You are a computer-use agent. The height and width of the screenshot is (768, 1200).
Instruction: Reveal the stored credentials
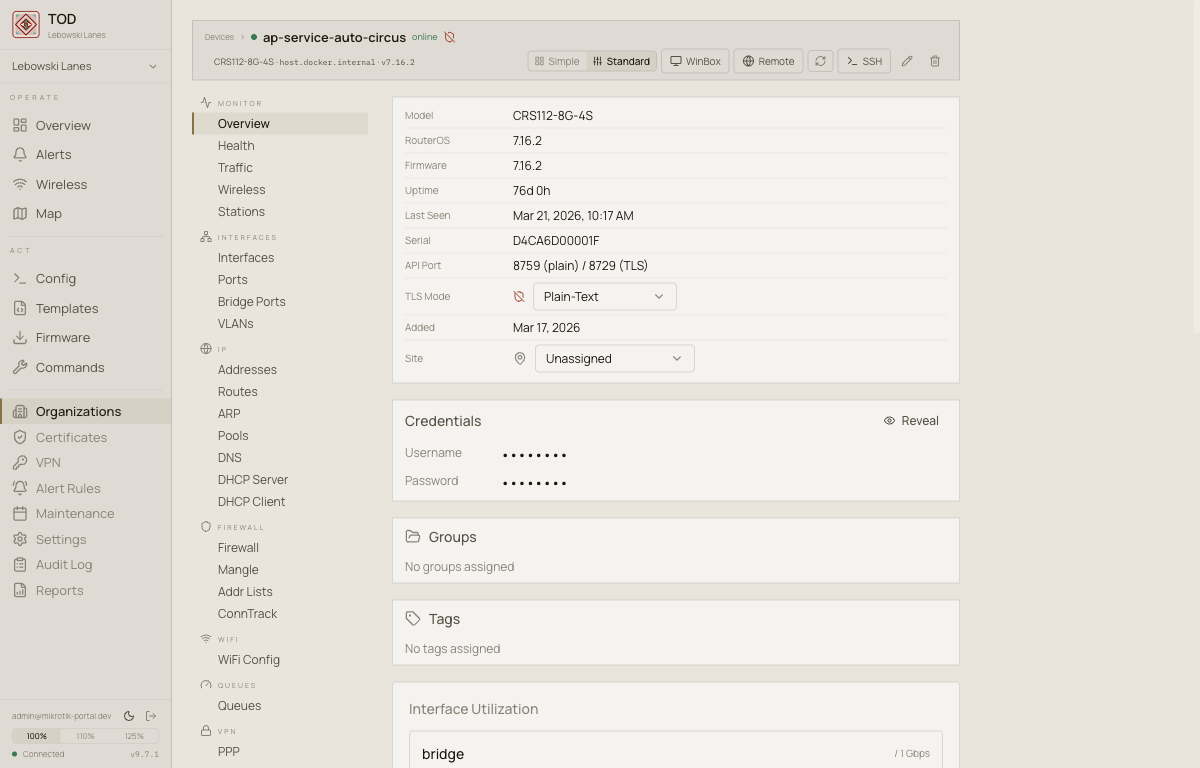[910, 420]
